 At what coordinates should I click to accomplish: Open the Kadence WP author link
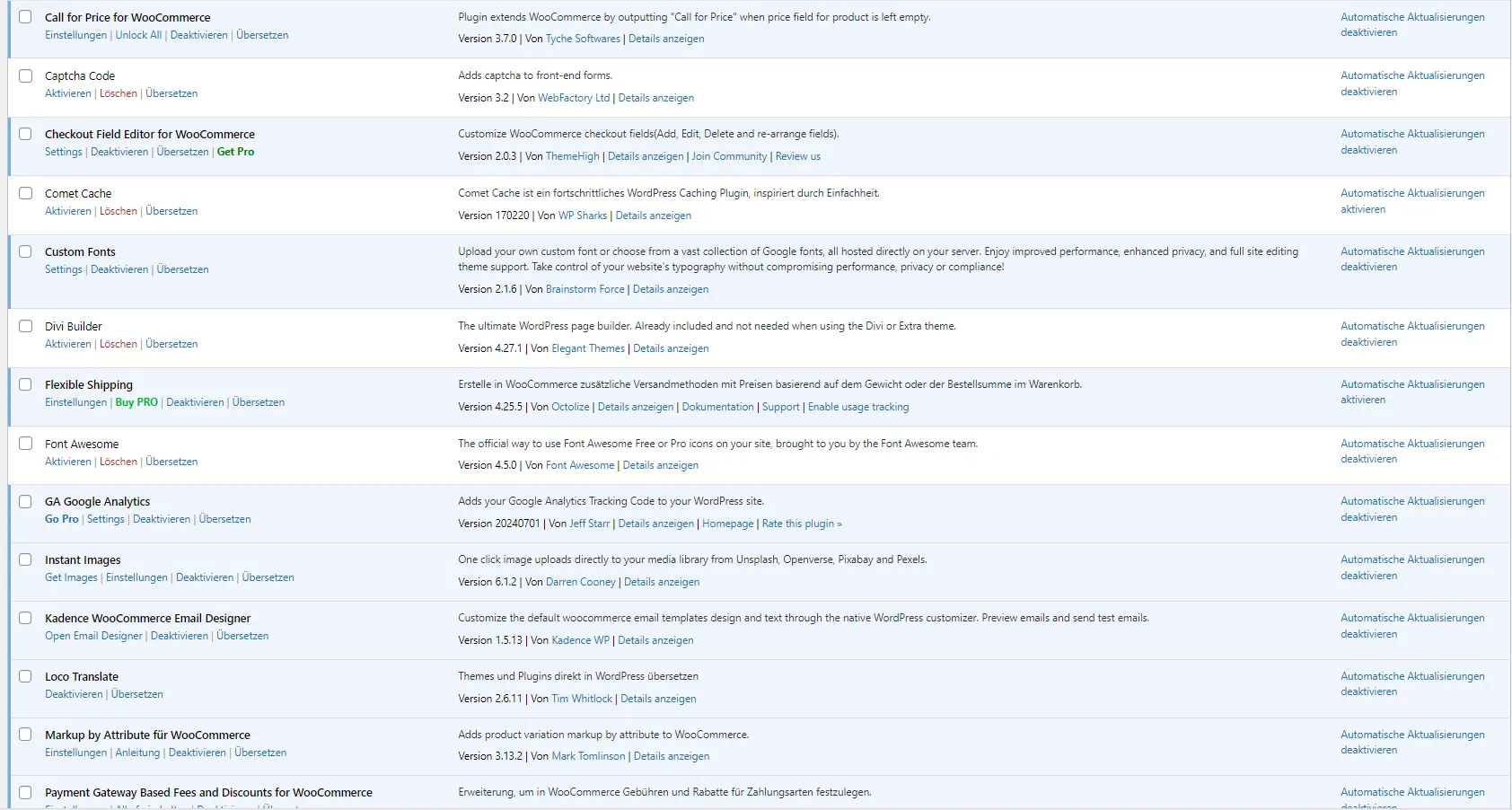[581, 640]
